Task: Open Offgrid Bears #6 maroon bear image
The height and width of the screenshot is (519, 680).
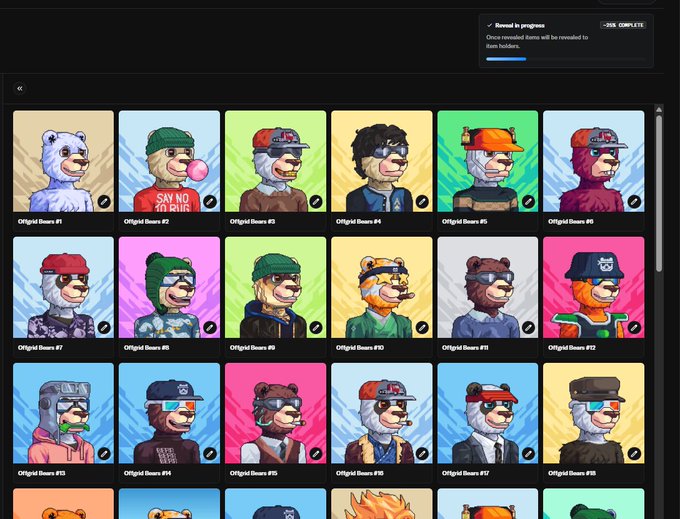Action: [x=594, y=161]
